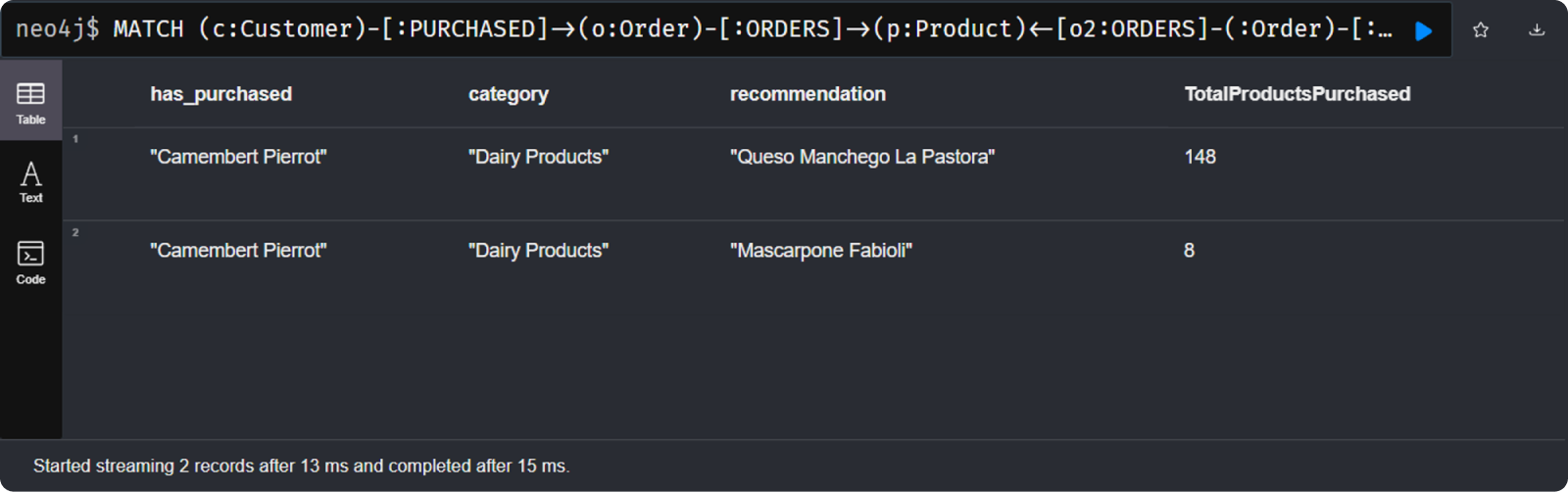The image size is (1568, 492).
Task: Click the Table grid icon
Action: coord(30,94)
